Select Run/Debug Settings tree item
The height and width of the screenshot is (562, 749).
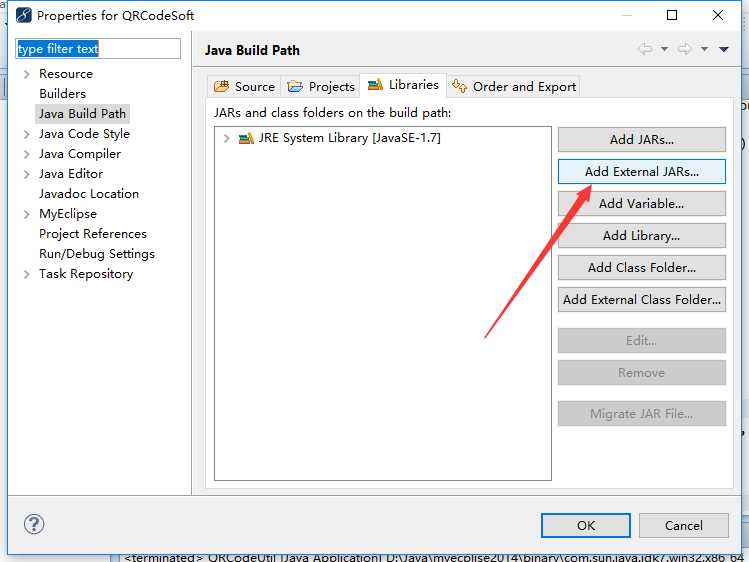coord(97,254)
